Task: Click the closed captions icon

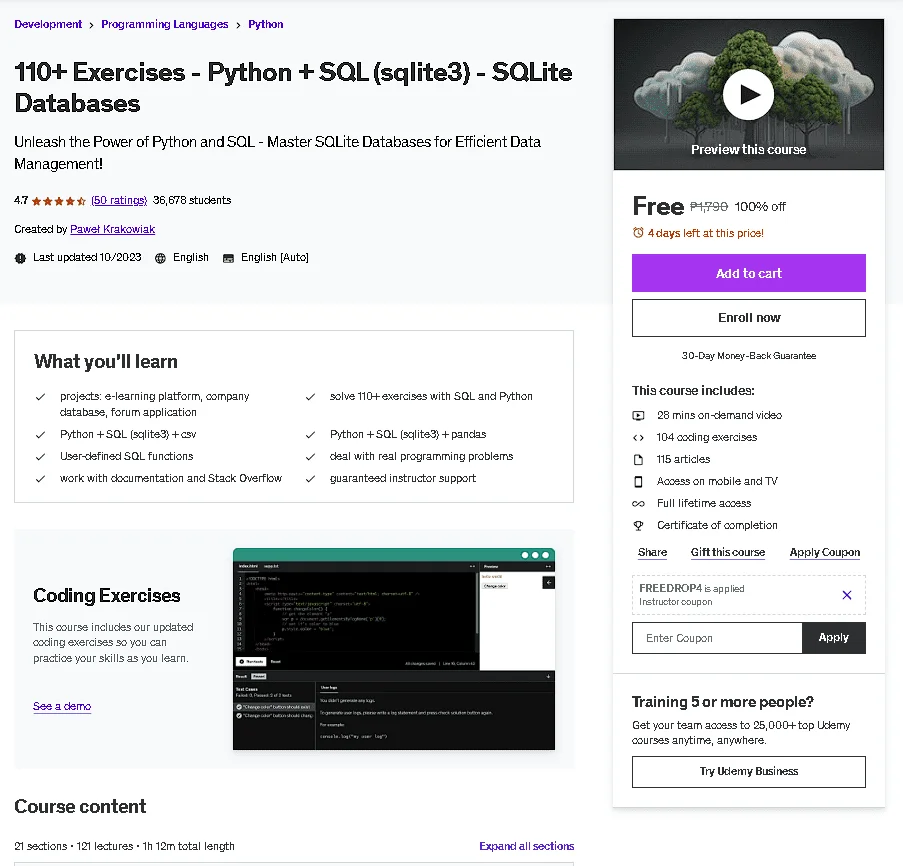Action: click(x=228, y=258)
